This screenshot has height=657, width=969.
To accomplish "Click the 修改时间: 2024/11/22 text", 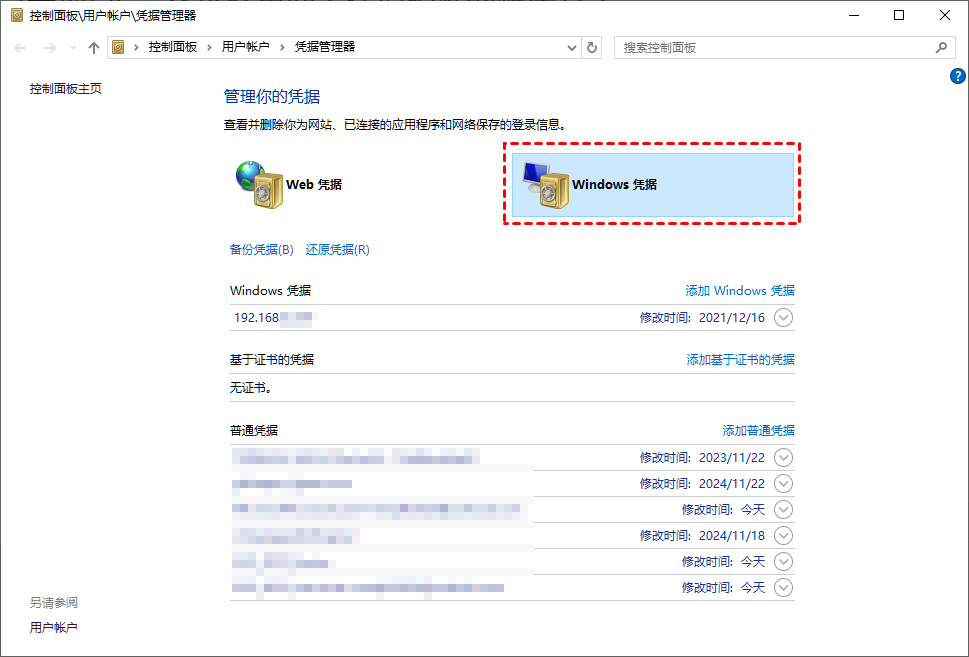I will 702,483.
